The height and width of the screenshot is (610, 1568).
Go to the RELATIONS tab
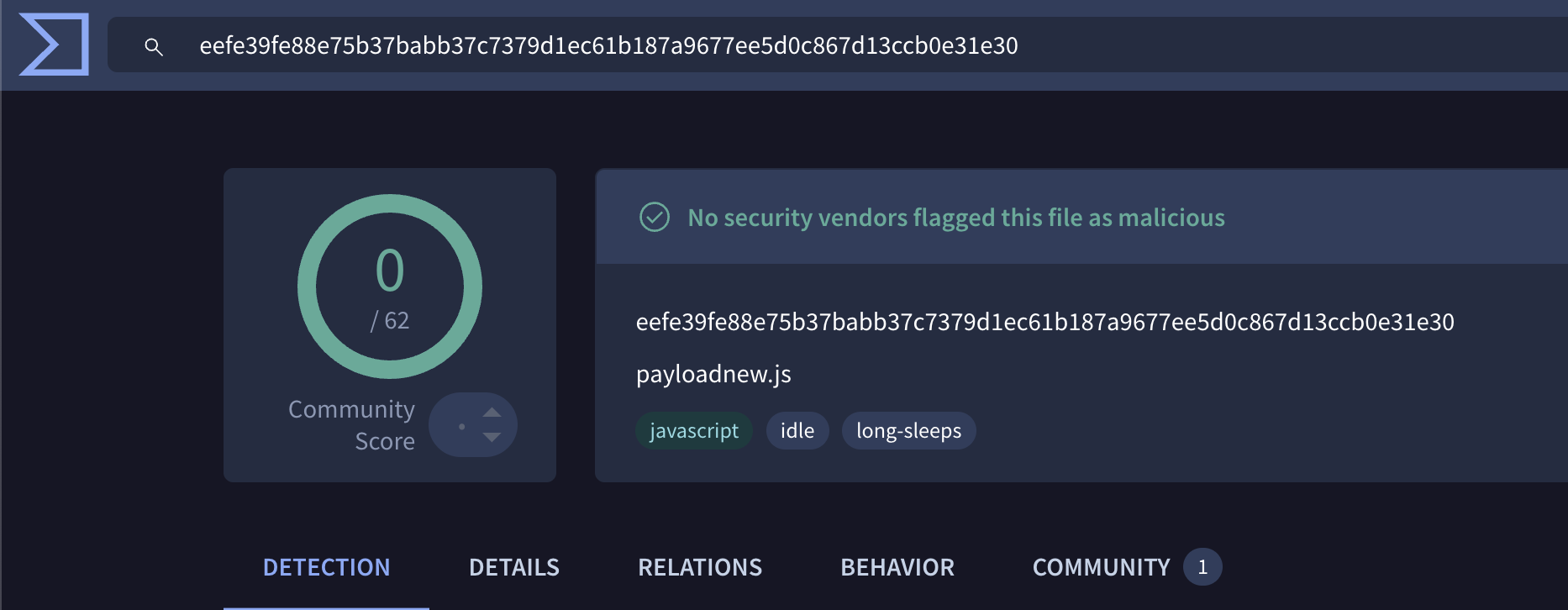[x=699, y=568]
